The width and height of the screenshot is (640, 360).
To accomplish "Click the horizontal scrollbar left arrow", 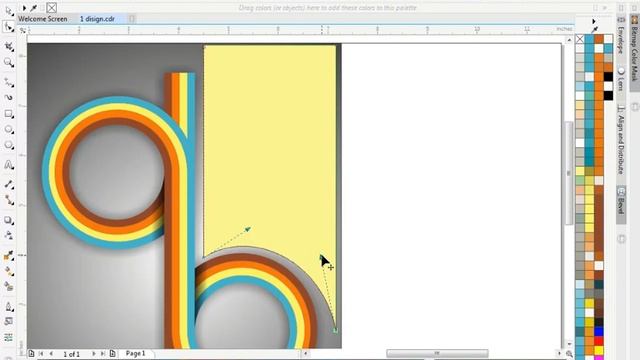I will pos(305,353).
